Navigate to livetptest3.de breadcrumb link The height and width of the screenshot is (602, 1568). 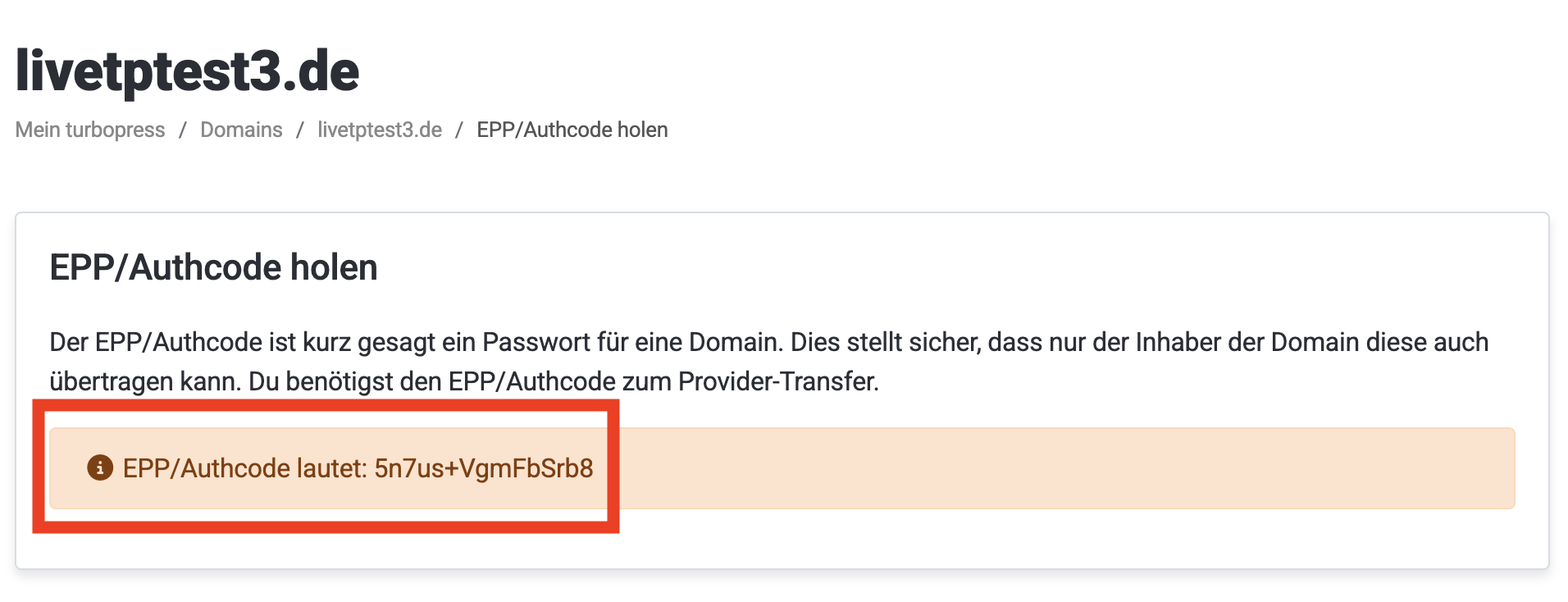[x=380, y=130]
